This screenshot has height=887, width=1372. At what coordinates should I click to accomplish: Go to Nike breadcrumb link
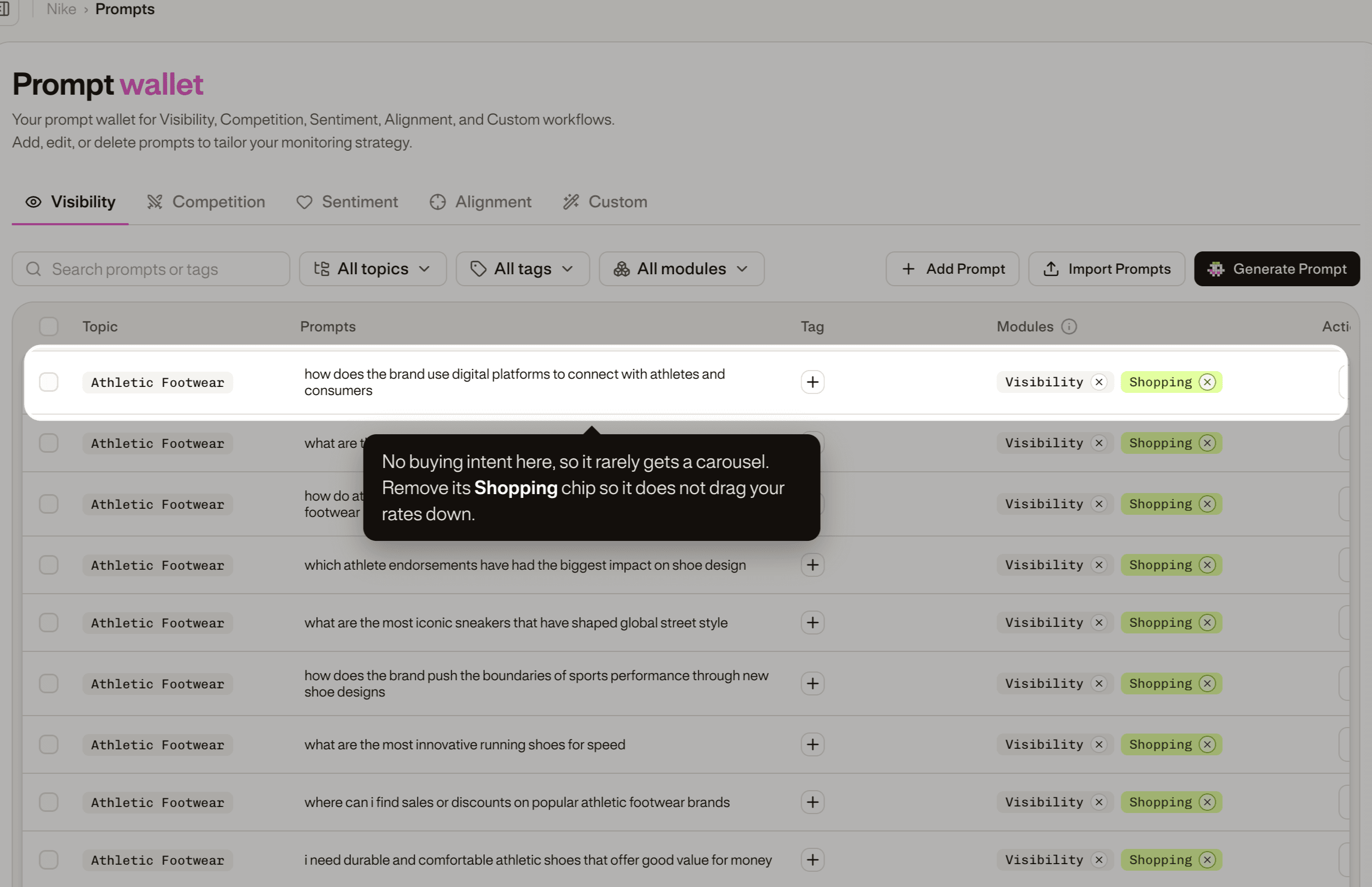pyautogui.click(x=61, y=9)
